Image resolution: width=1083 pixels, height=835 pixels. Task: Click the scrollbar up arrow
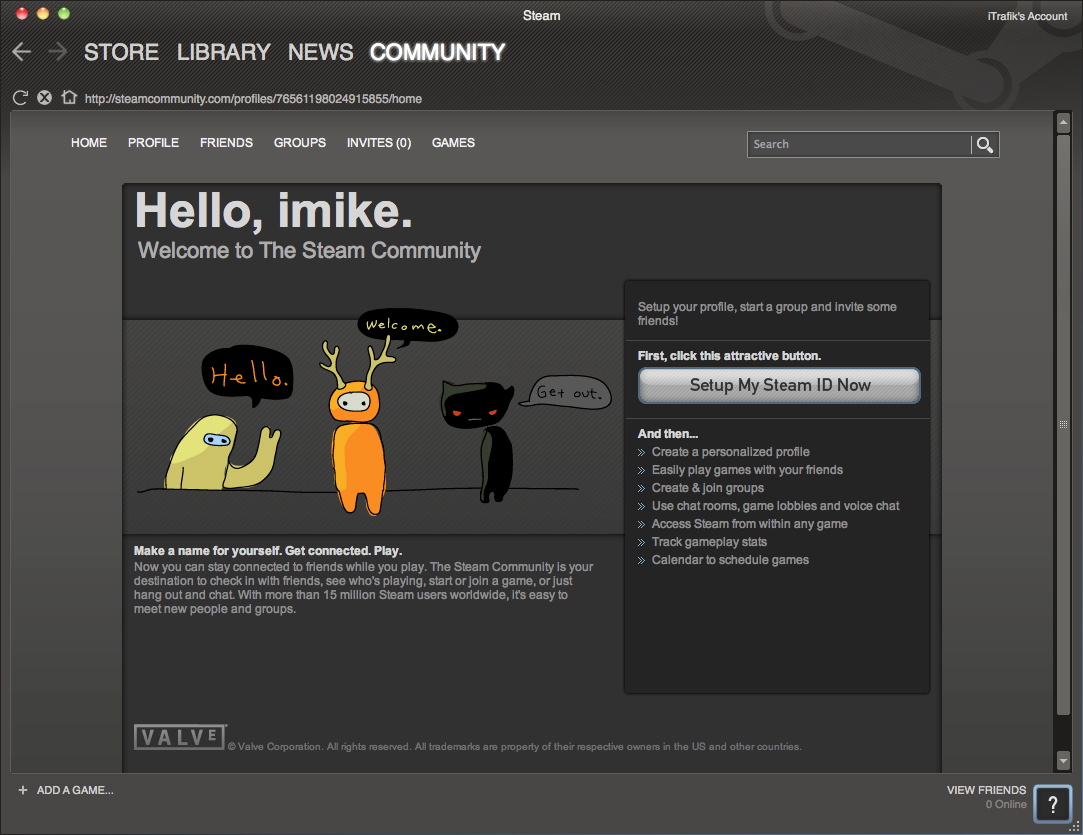click(x=1063, y=122)
